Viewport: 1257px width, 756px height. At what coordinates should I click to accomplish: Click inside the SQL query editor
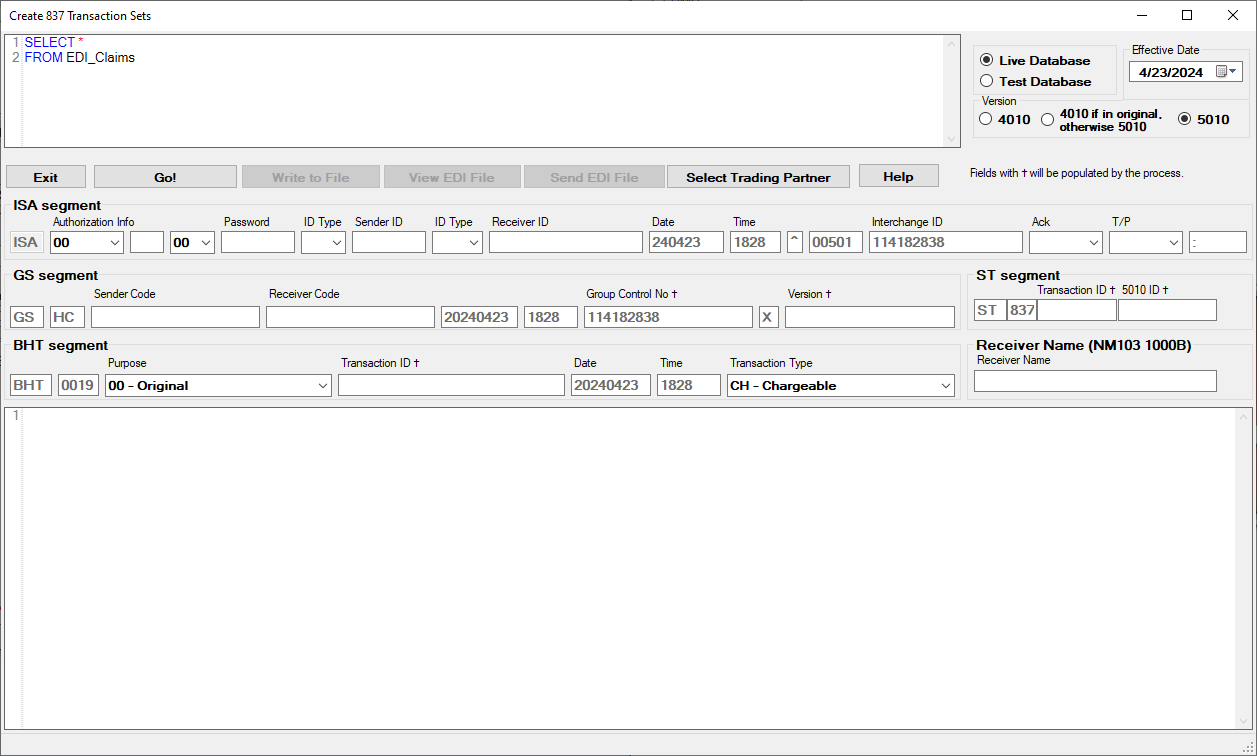point(483,91)
